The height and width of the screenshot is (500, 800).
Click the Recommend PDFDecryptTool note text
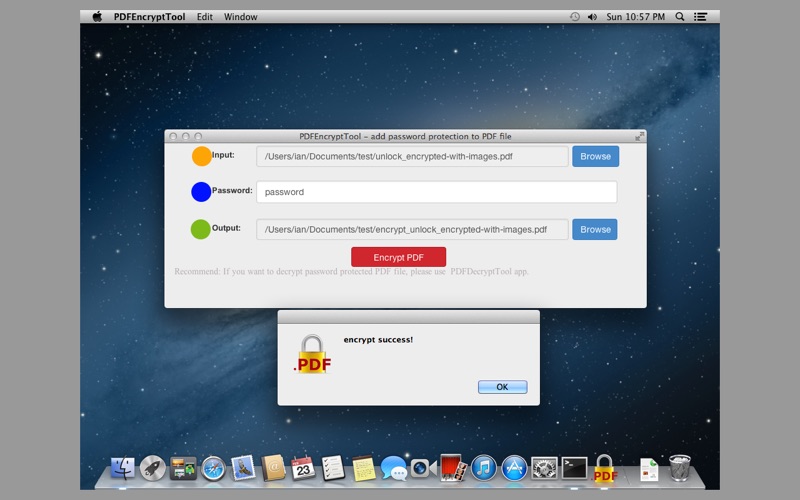point(351,271)
